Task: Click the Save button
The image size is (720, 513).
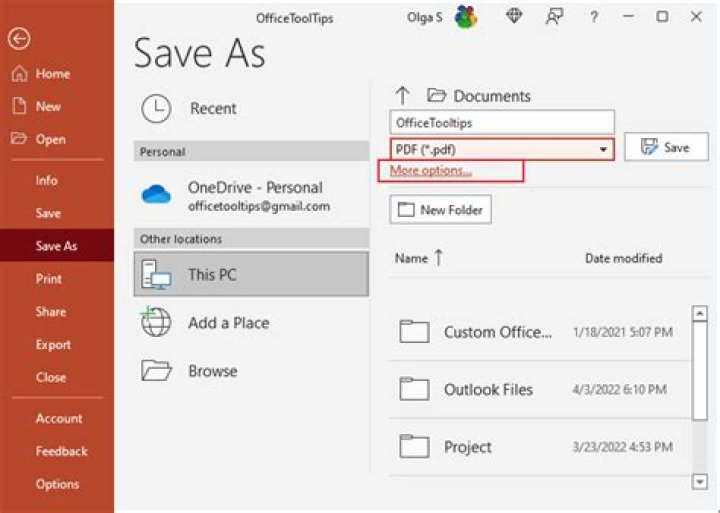Action: coord(666,147)
